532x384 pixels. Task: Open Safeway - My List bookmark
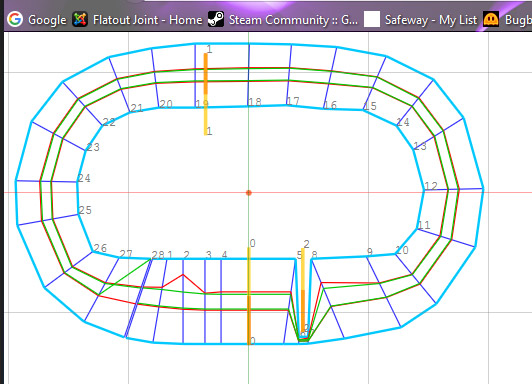point(431,20)
